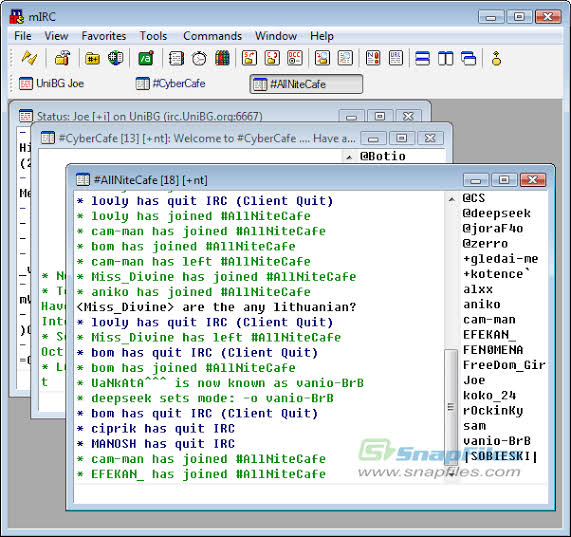Image resolution: width=571 pixels, height=537 pixels.
Task: Click the Status window title icon
Action: [x=25, y=116]
